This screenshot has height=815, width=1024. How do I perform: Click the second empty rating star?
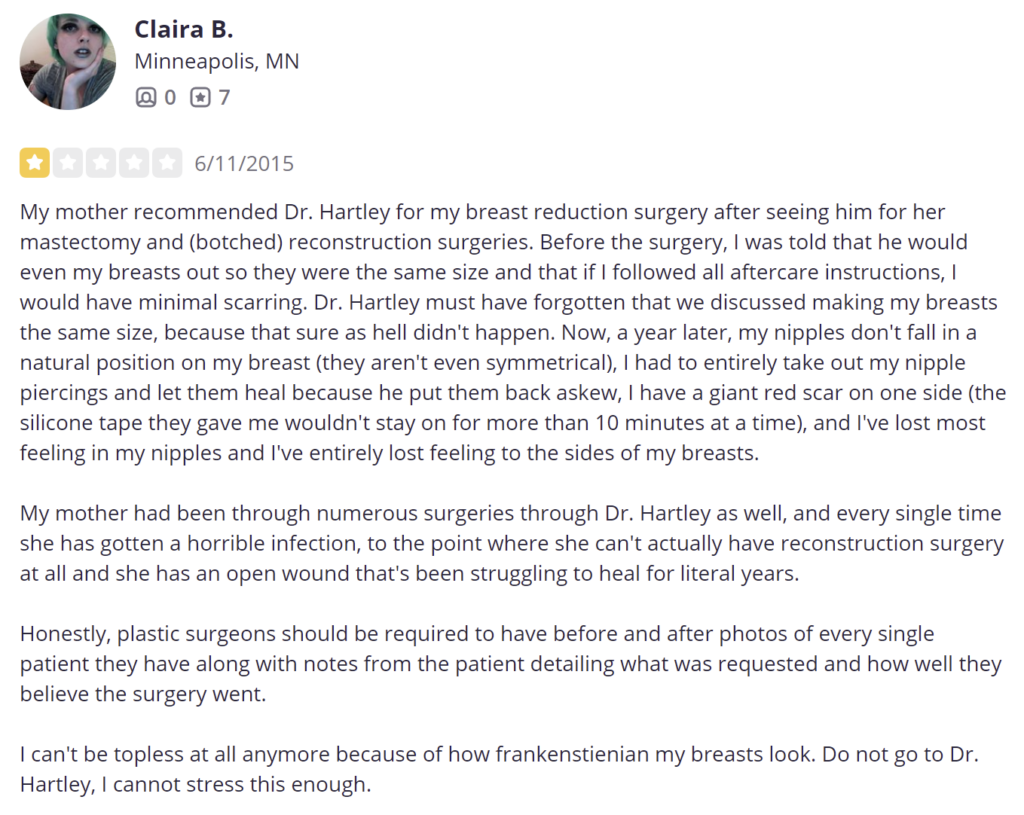pos(68,163)
